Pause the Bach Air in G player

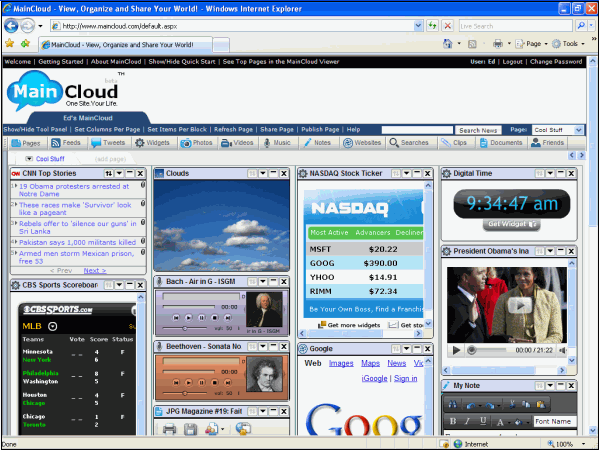tap(202, 317)
